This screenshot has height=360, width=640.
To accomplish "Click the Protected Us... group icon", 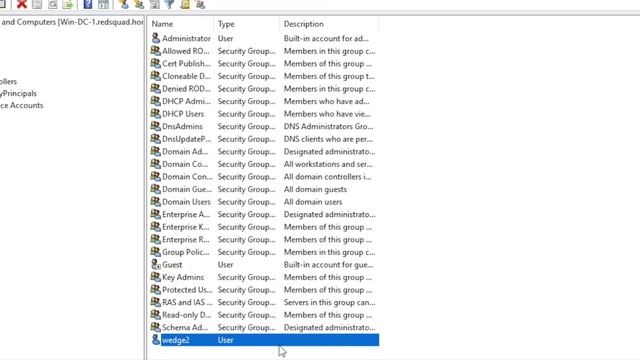I will [x=156, y=290].
